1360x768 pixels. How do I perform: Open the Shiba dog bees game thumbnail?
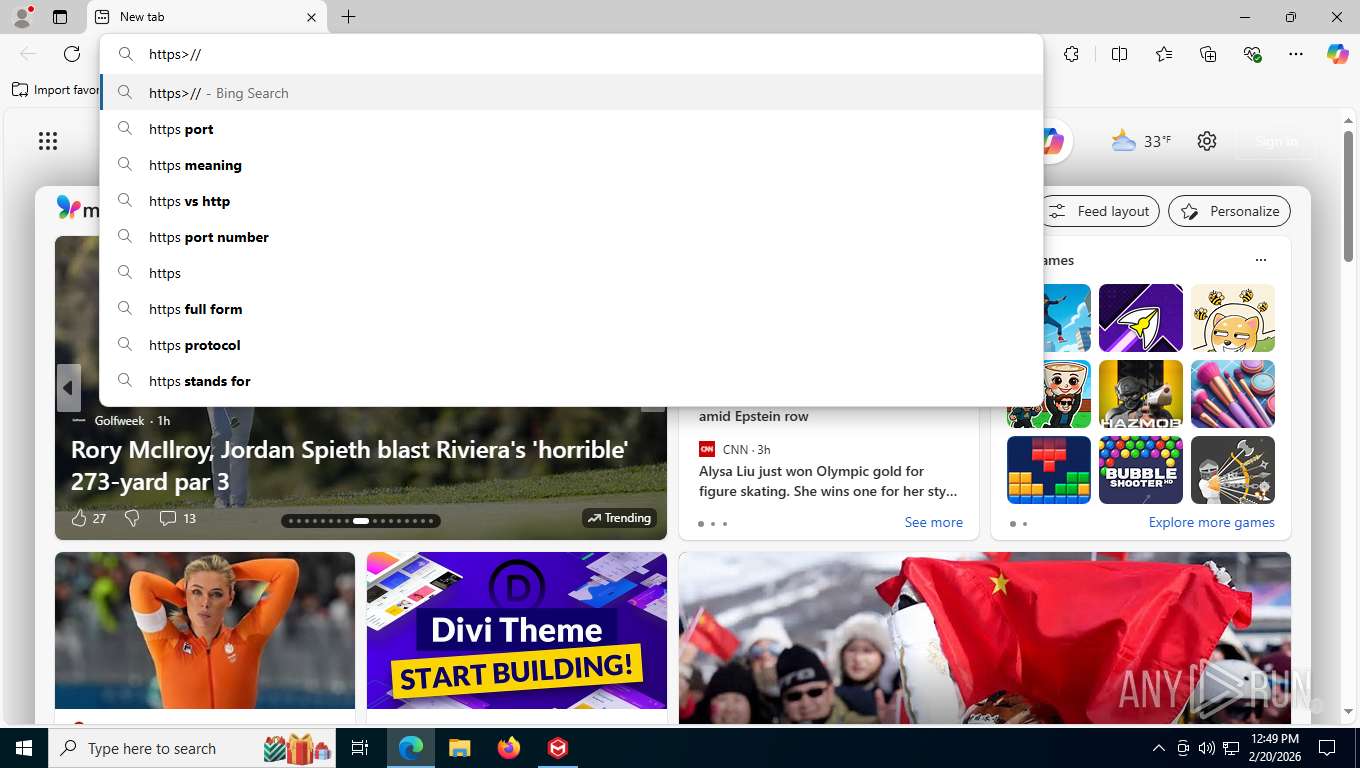coord(1233,318)
